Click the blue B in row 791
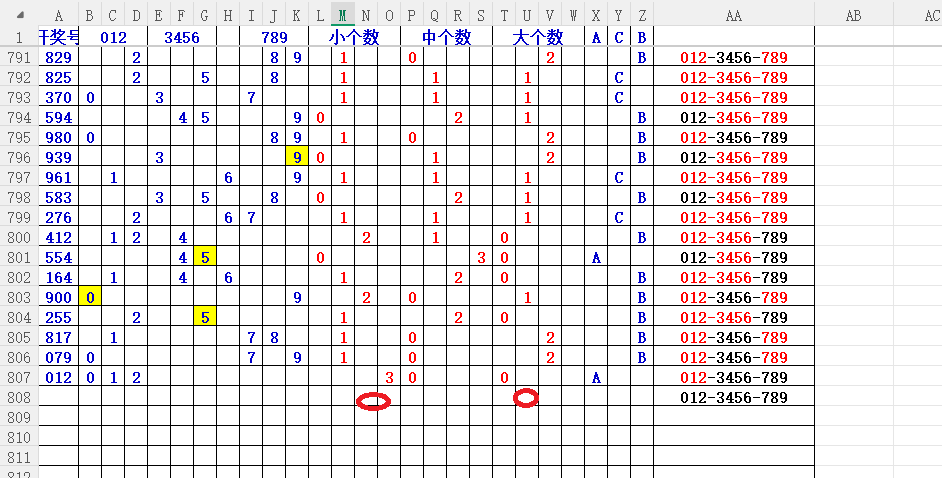 point(642,58)
